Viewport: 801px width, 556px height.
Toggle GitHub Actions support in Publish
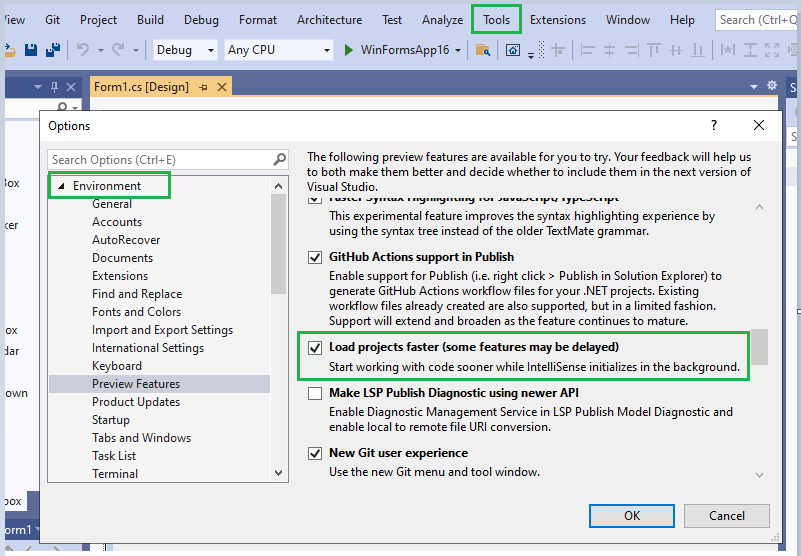pyautogui.click(x=316, y=258)
